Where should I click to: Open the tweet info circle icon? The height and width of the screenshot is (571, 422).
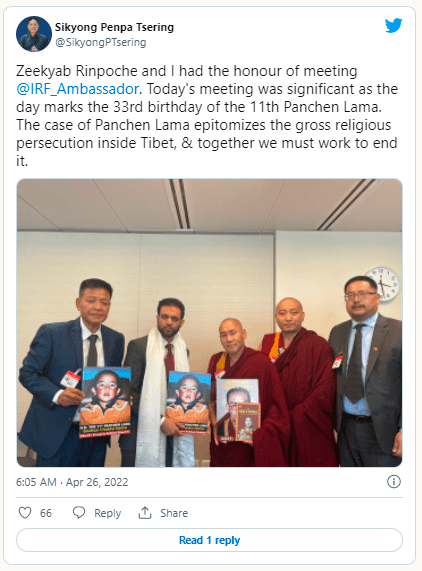(x=394, y=481)
